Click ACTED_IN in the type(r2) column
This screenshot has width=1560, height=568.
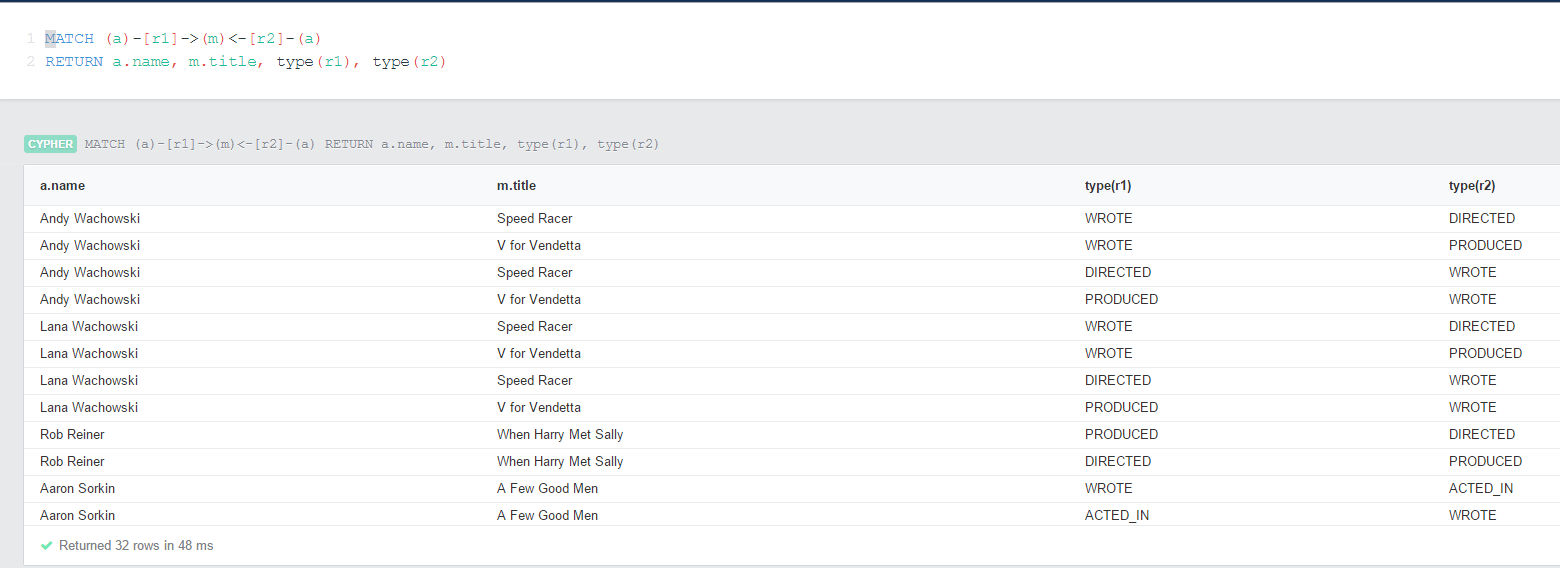click(1480, 488)
